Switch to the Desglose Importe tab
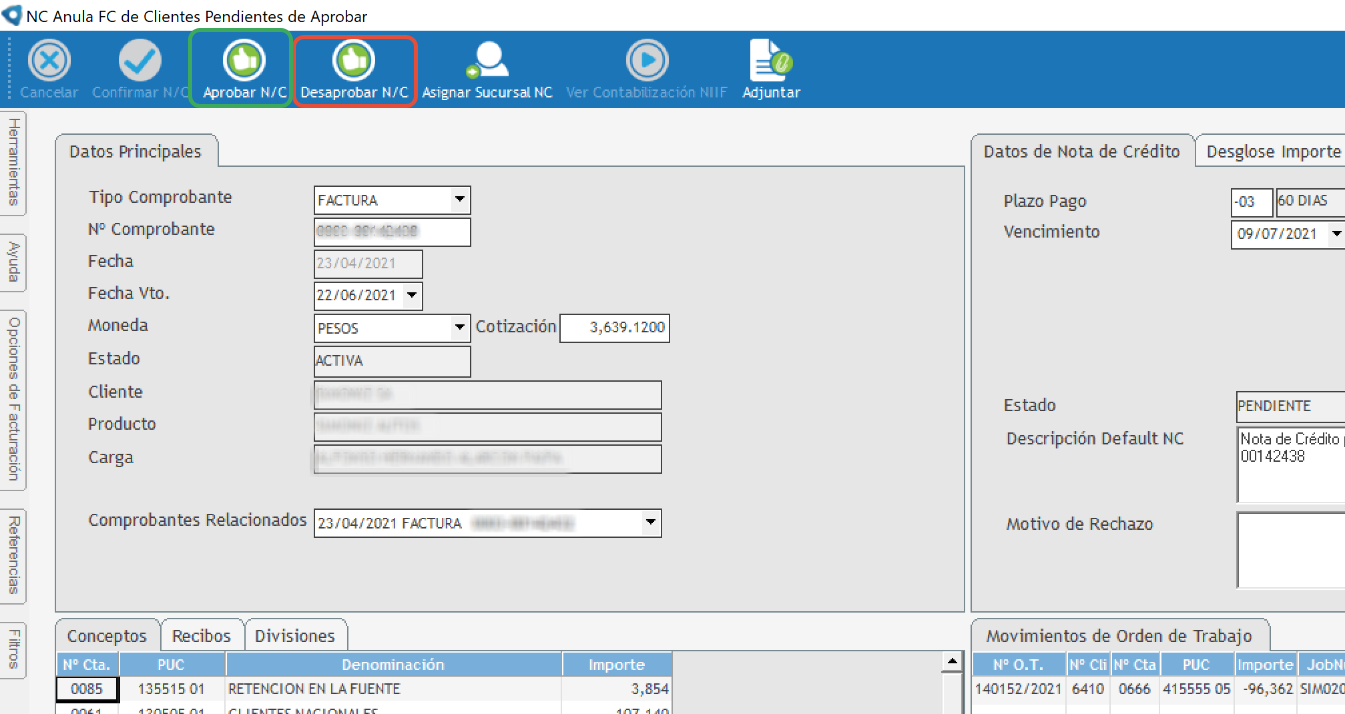The height and width of the screenshot is (714, 1345). pyautogui.click(x=1272, y=152)
